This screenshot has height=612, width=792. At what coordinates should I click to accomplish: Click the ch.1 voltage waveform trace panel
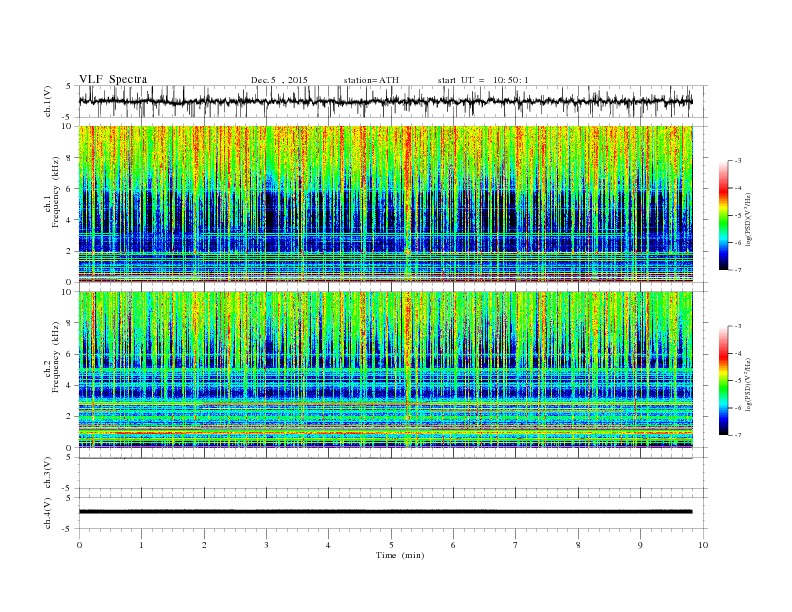point(393,101)
